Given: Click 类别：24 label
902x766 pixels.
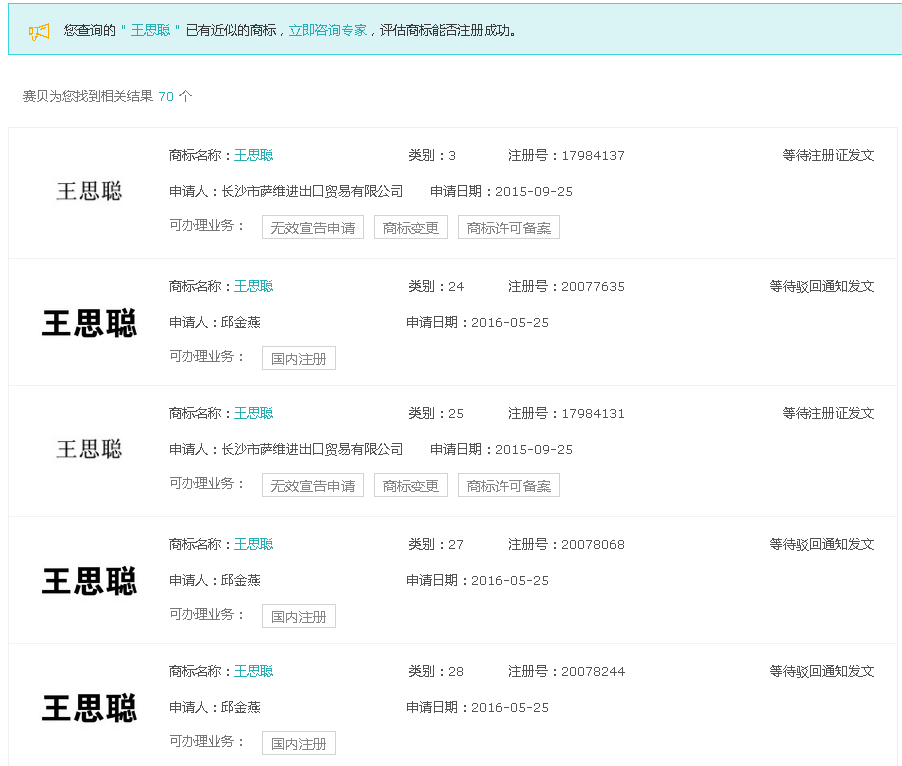Looking at the screenshot, I should (436, 286).
